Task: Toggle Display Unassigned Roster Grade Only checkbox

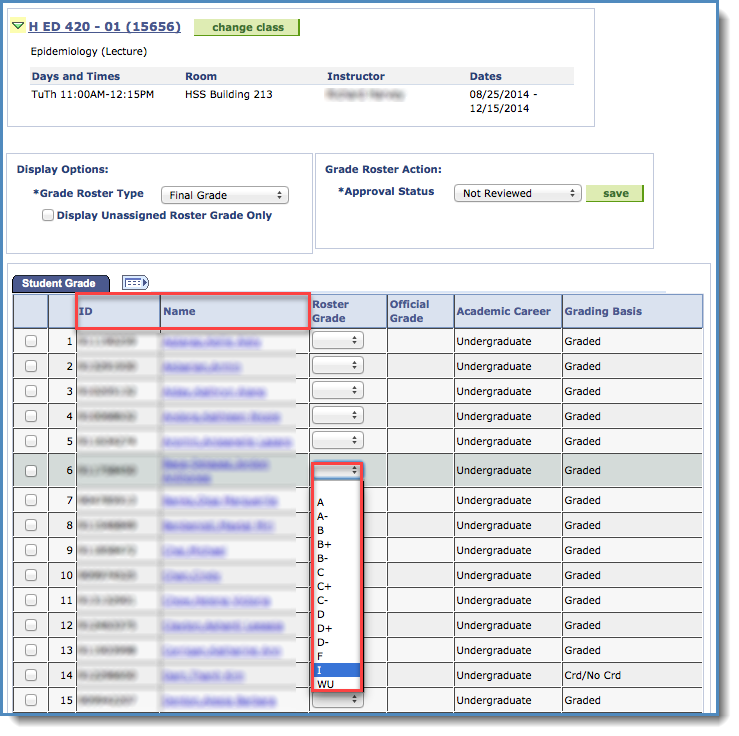Action: coord(48,215)
